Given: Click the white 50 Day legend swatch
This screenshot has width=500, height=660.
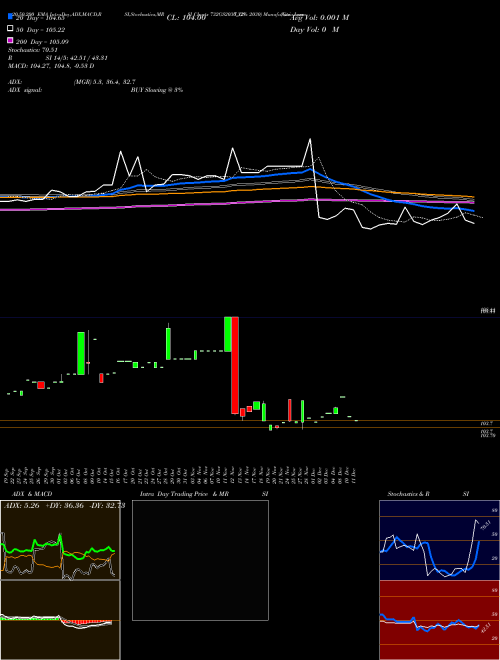Looking at the screenshot, I should pos(10,29).
